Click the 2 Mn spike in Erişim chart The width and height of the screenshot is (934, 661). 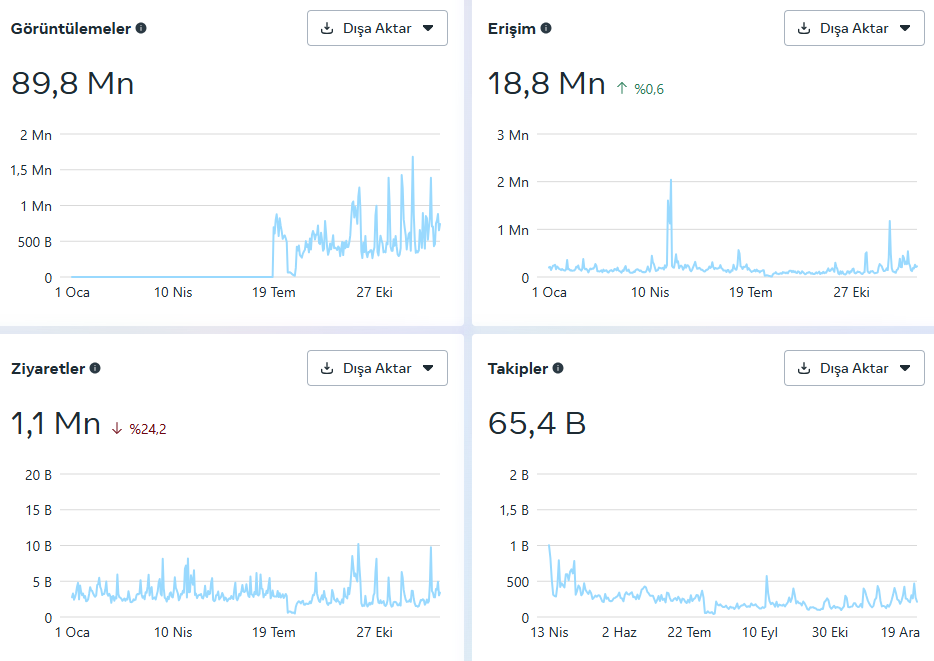(x=671, y=181)
